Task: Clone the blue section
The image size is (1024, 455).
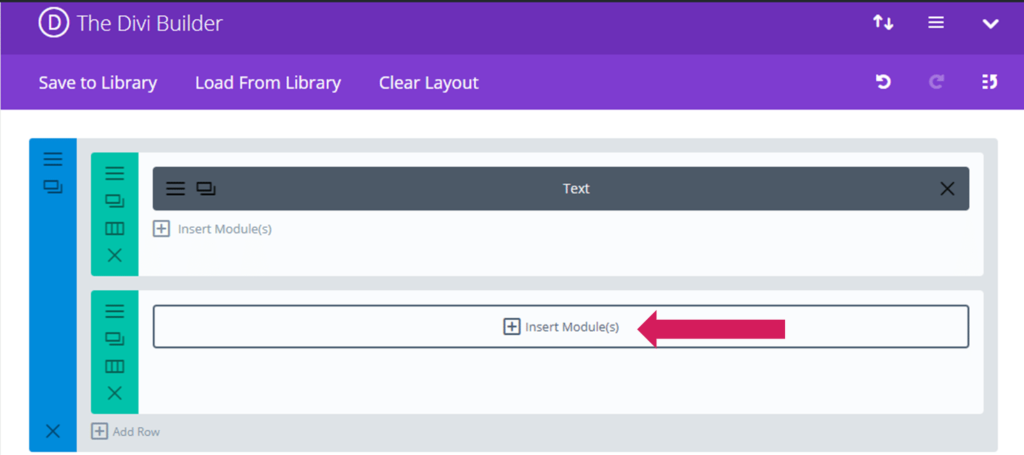Action: 53,187
